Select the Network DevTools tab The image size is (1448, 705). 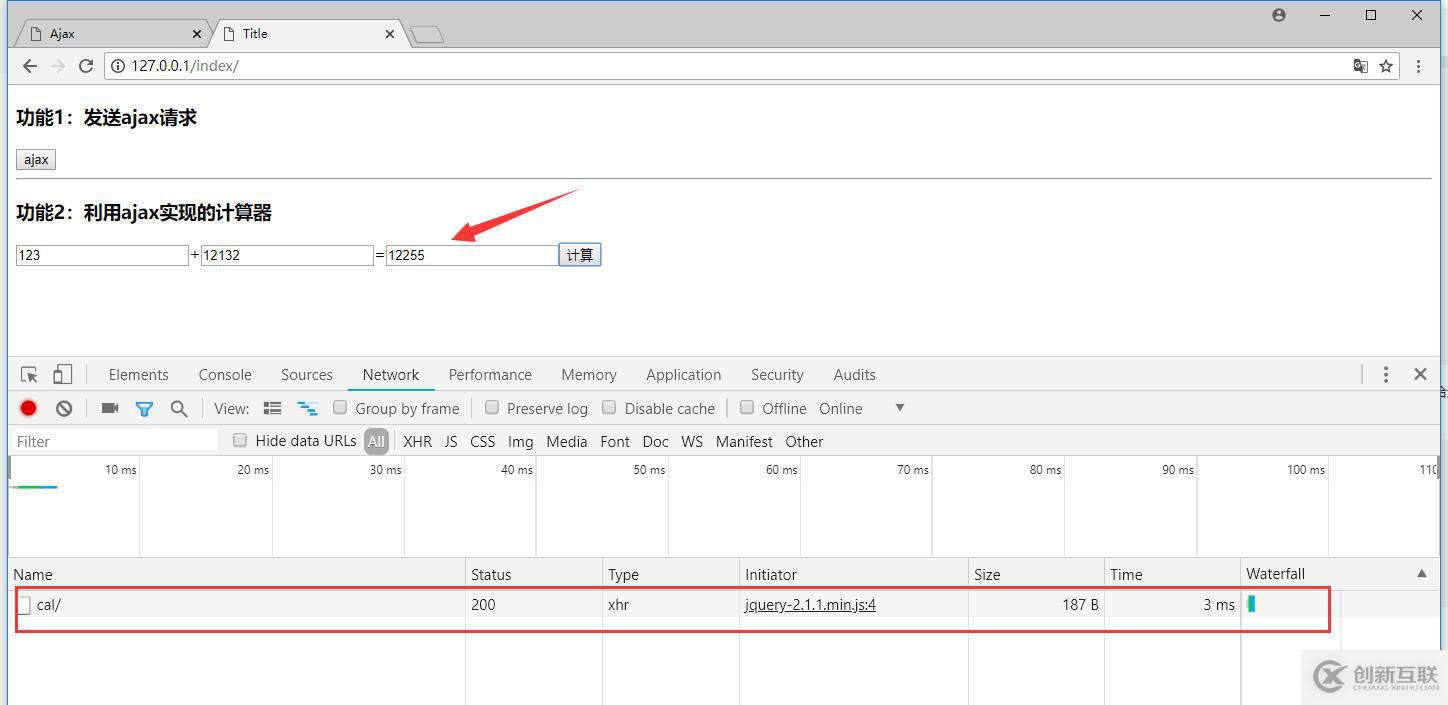pyautogui.click(x=391, y=375)
